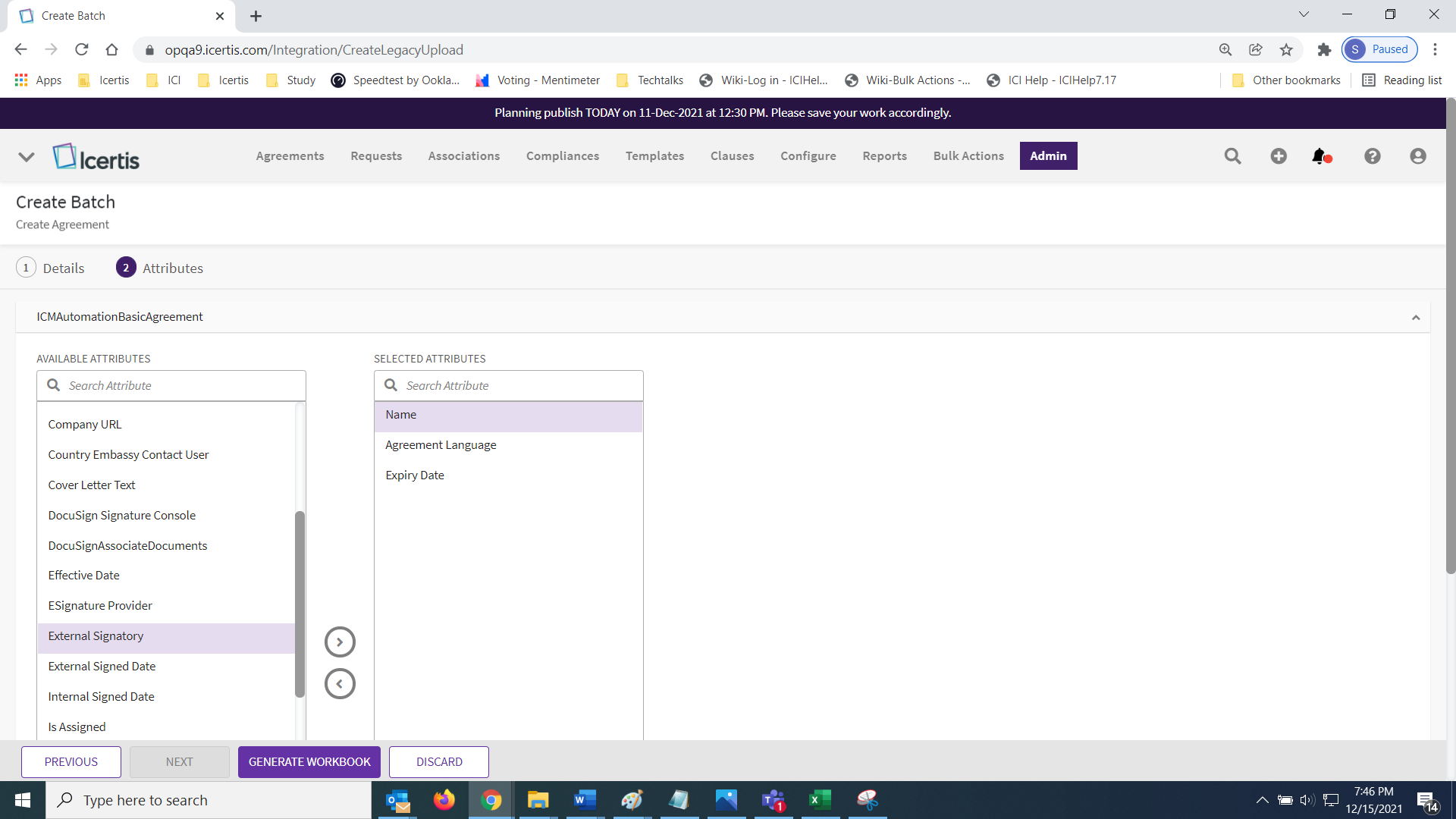
Task: Open the Bulk Actions menu
Action: click(x=968, y=156)
